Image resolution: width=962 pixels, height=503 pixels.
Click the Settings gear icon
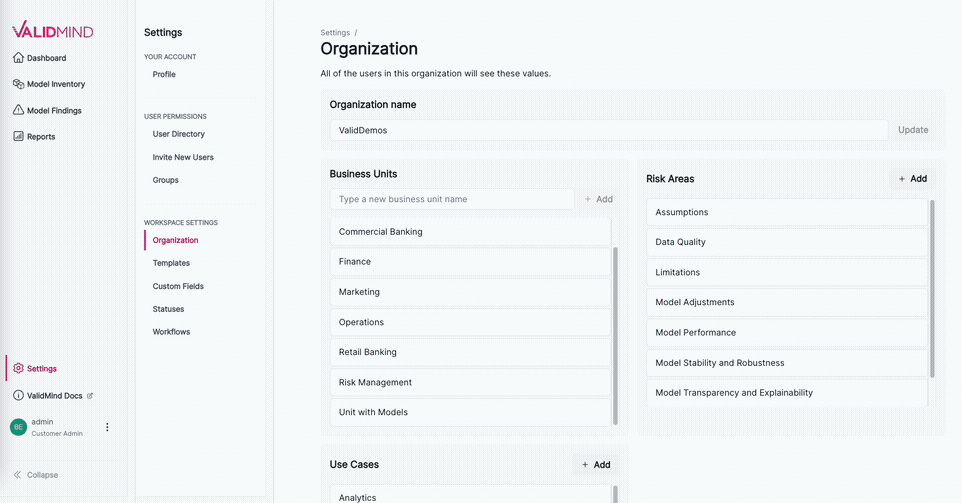point(18,368)
